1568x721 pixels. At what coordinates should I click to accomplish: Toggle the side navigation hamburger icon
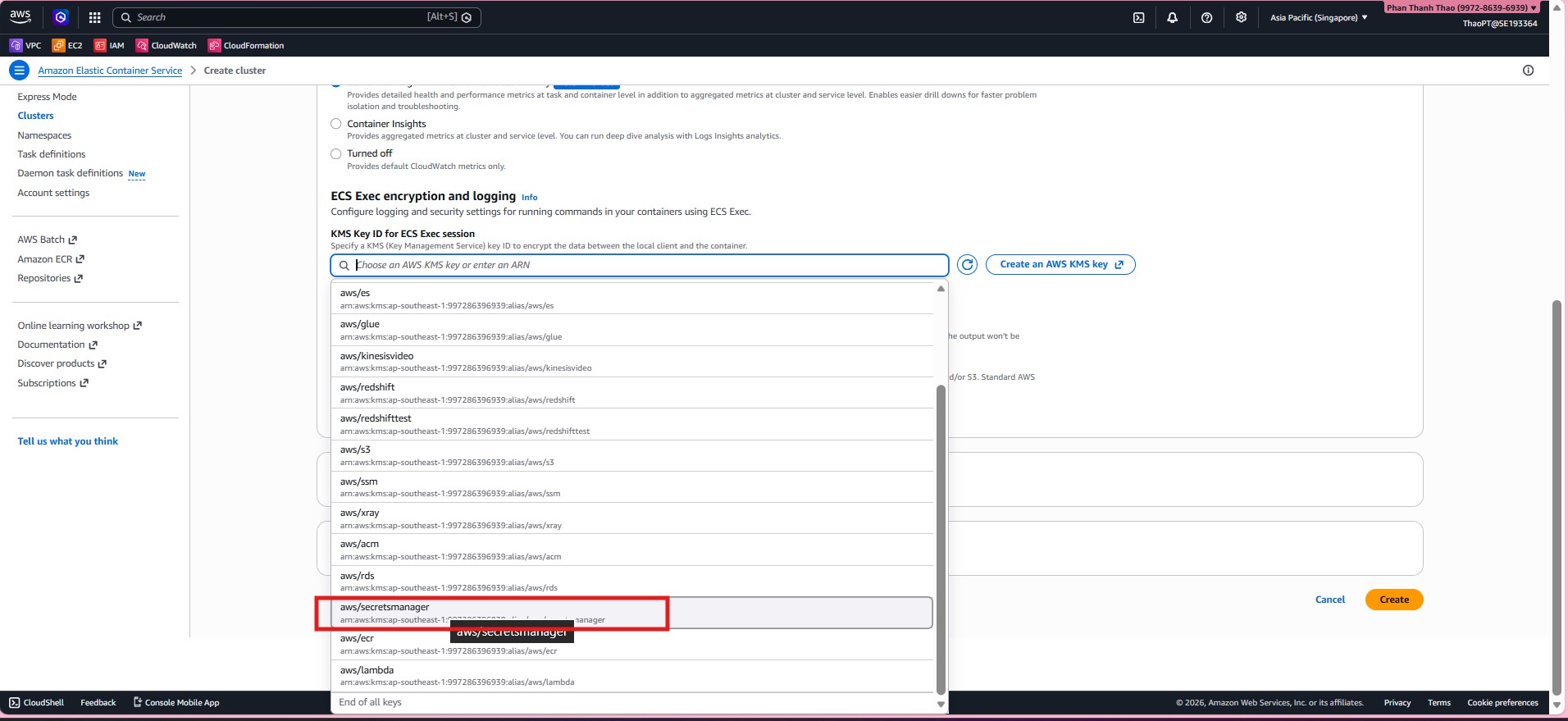19,71
